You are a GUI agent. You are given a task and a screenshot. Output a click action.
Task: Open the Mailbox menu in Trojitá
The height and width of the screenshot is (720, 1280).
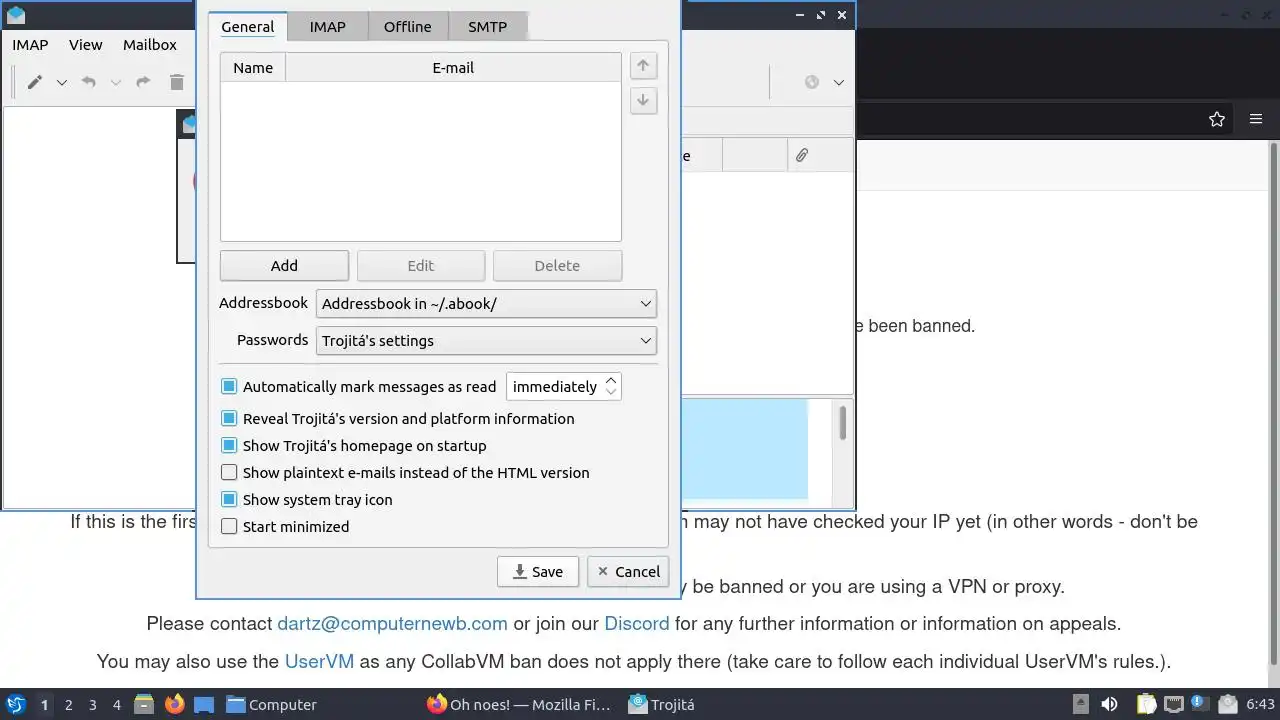click(x=150, y=45)
